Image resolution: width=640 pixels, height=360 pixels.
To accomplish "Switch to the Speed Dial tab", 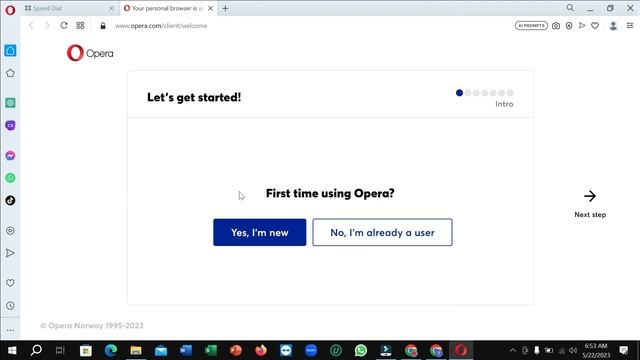I will coord(68,8).
